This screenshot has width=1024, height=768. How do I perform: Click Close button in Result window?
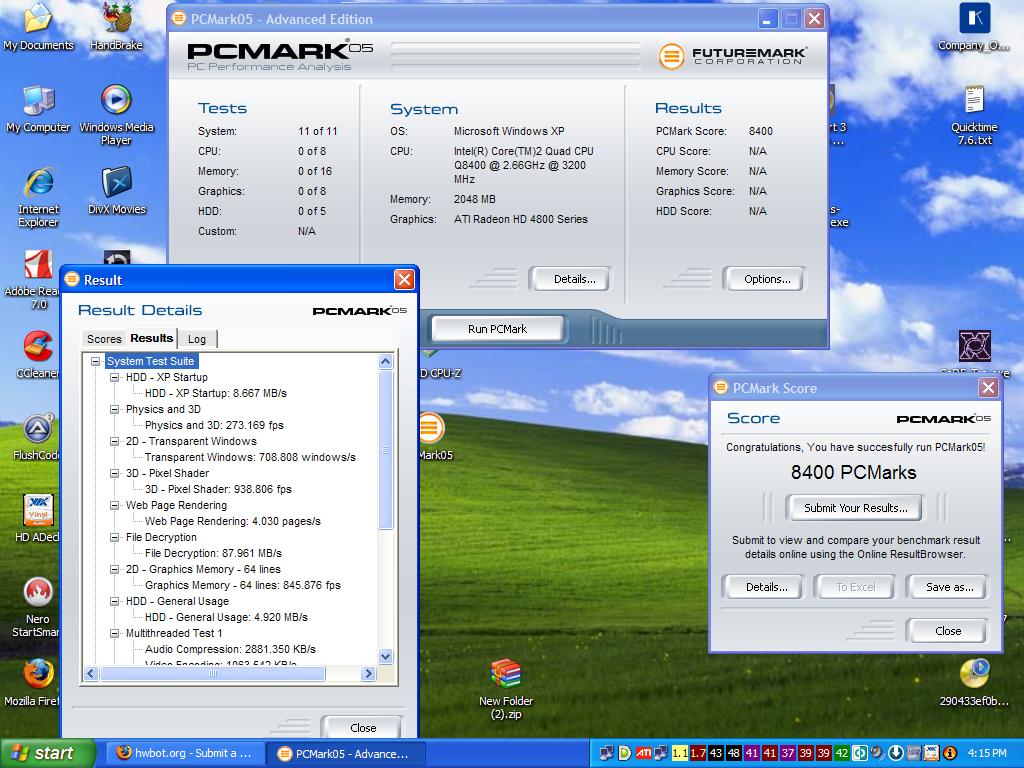(362, 728)
